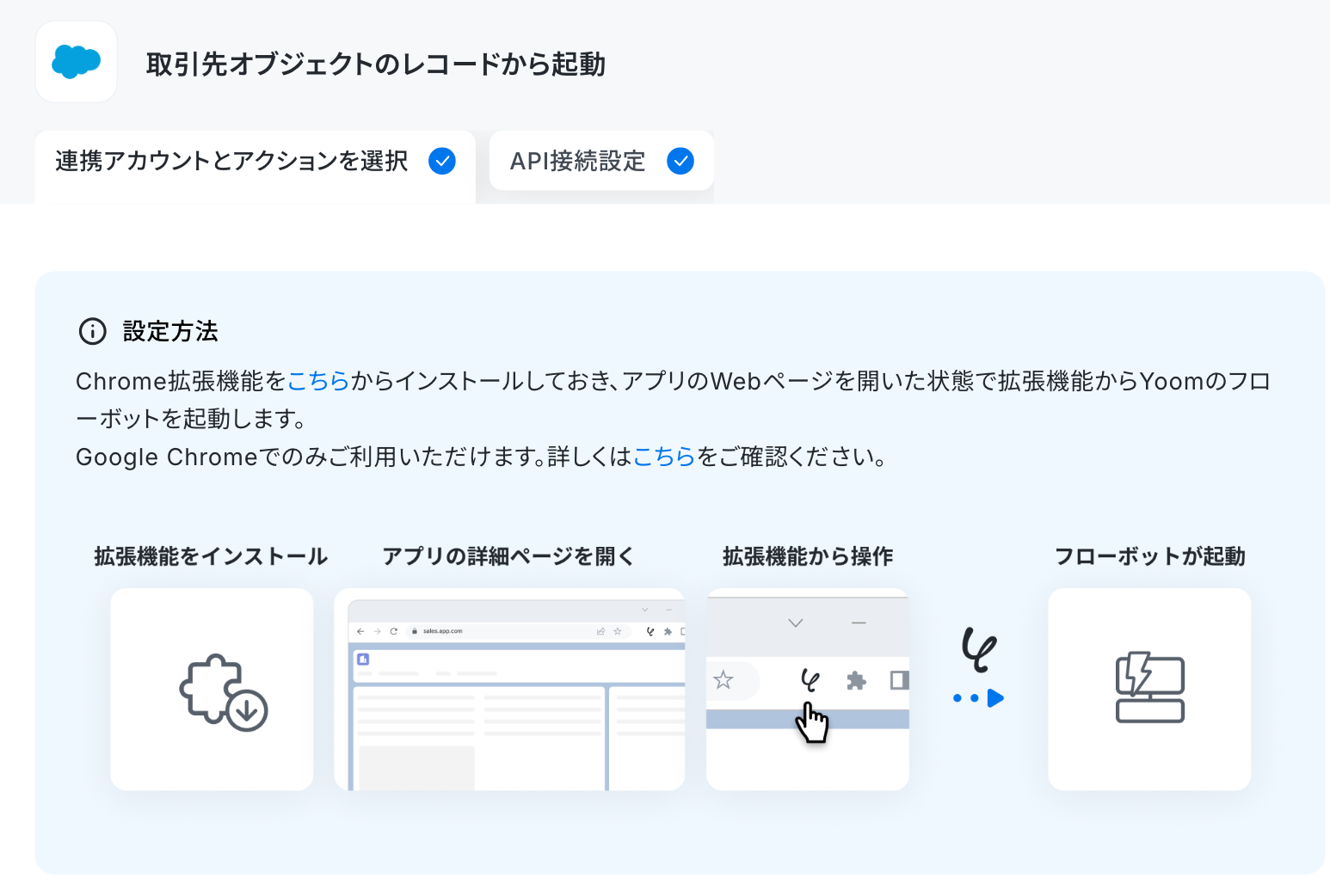Screen dimensions: 1330x896
Task: Click the Yoom logo above the blue arrow
Action: pyautogui.click(x=979, y=649)
